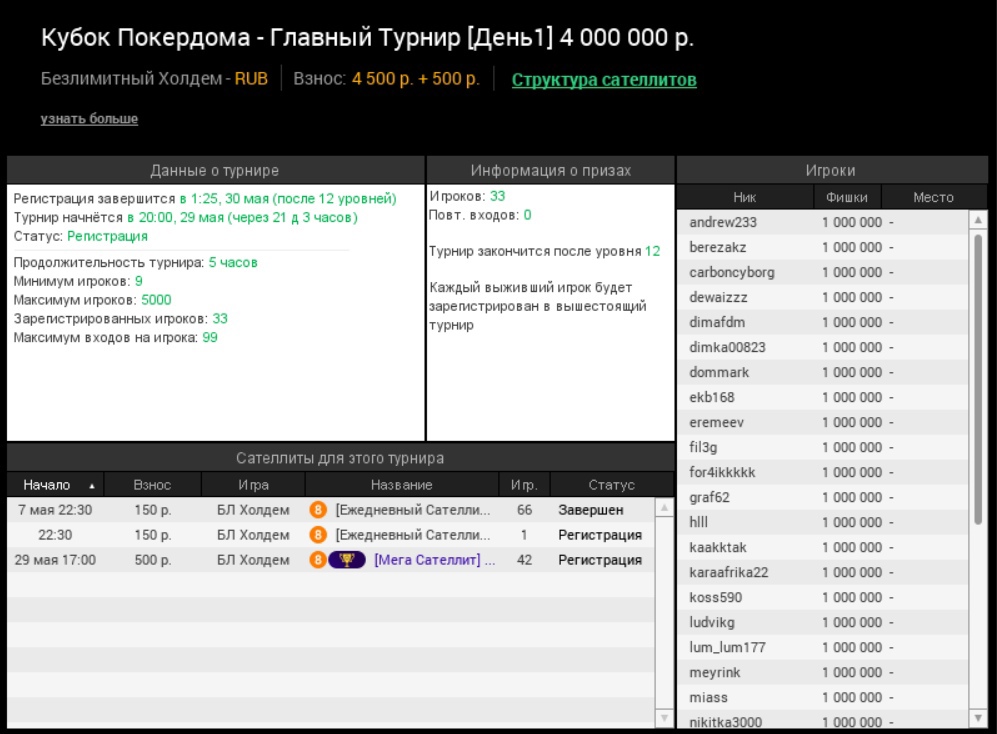
Task: Select the Мега Сателлит tournament name
Action: click(434, 560)
